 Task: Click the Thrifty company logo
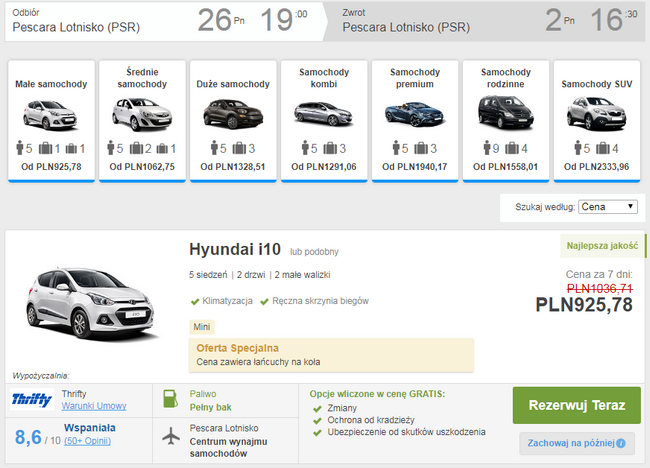32,399
